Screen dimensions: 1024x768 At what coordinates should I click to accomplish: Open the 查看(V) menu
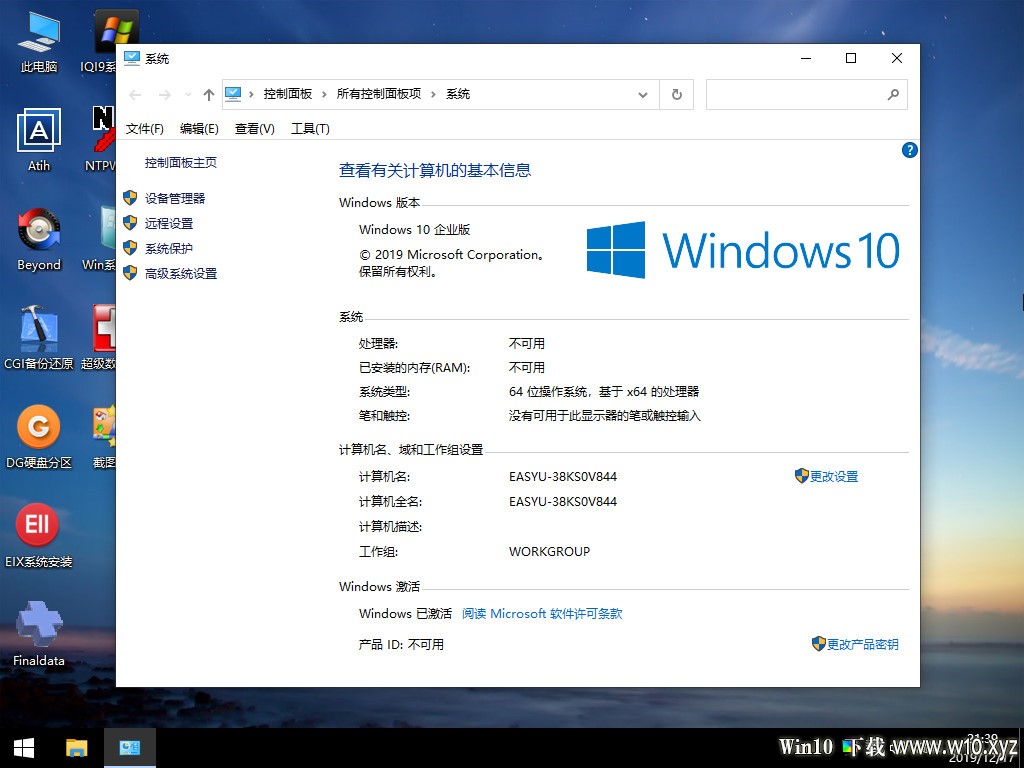[254, 129]
